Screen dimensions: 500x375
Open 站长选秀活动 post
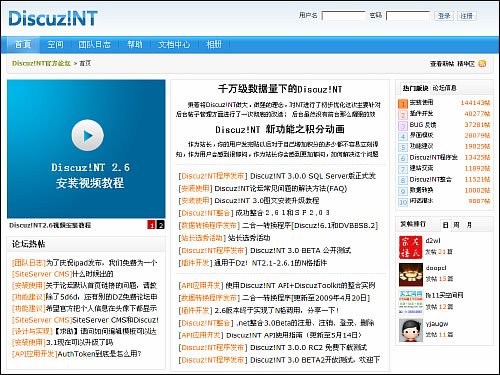click(x=249, y=238)
